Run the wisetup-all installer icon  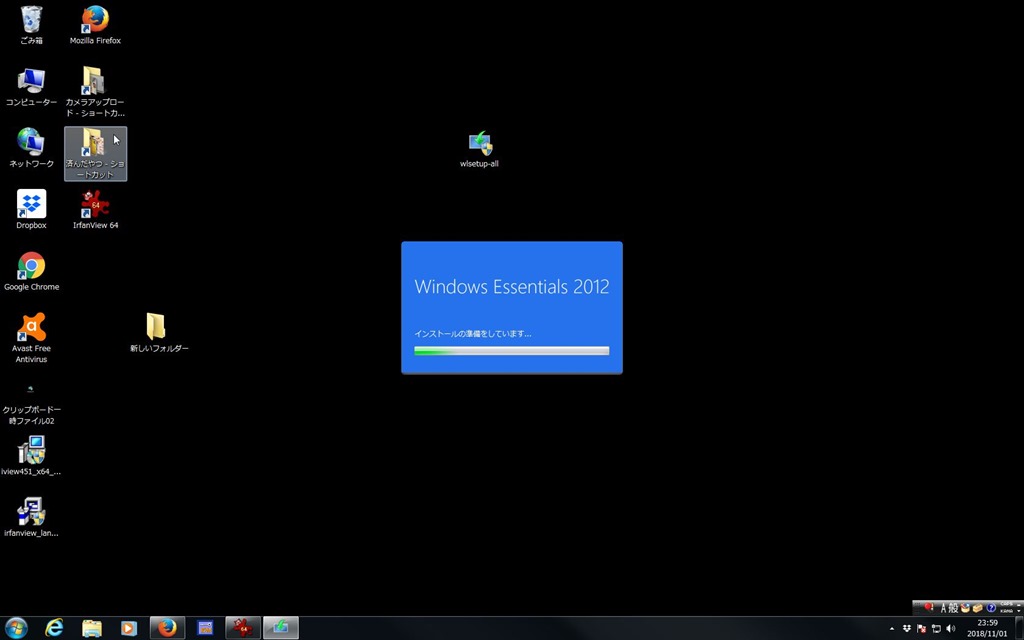(x=479, y=143)
